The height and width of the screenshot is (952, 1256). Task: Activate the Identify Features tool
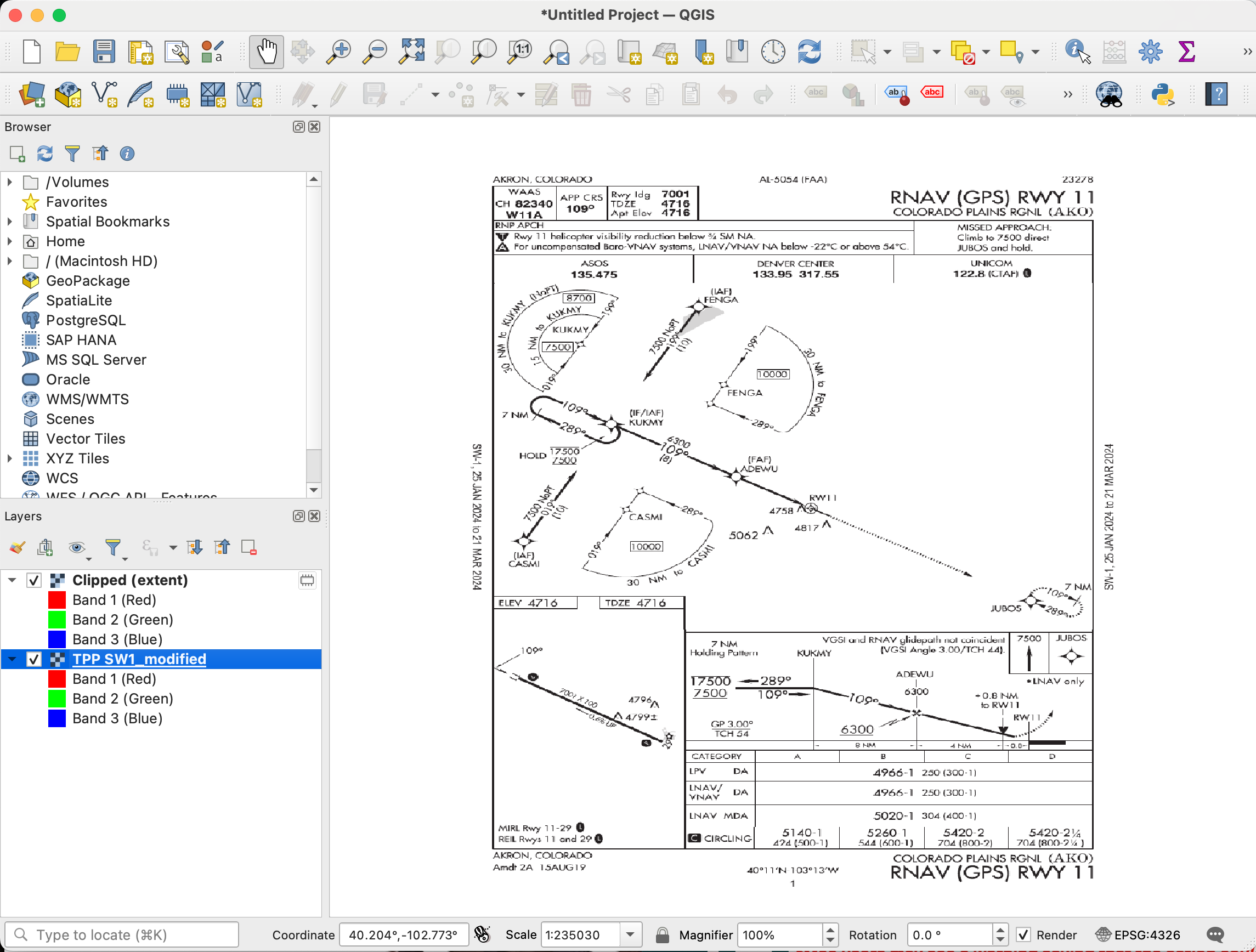tap(1077, 52)
